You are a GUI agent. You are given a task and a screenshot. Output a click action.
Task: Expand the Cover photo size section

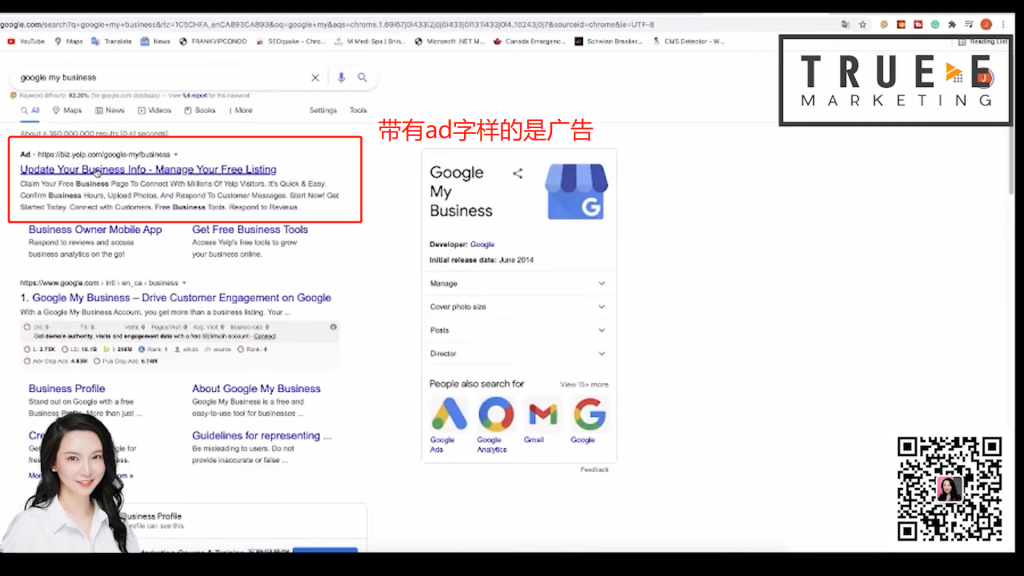[x=517, y=307]
